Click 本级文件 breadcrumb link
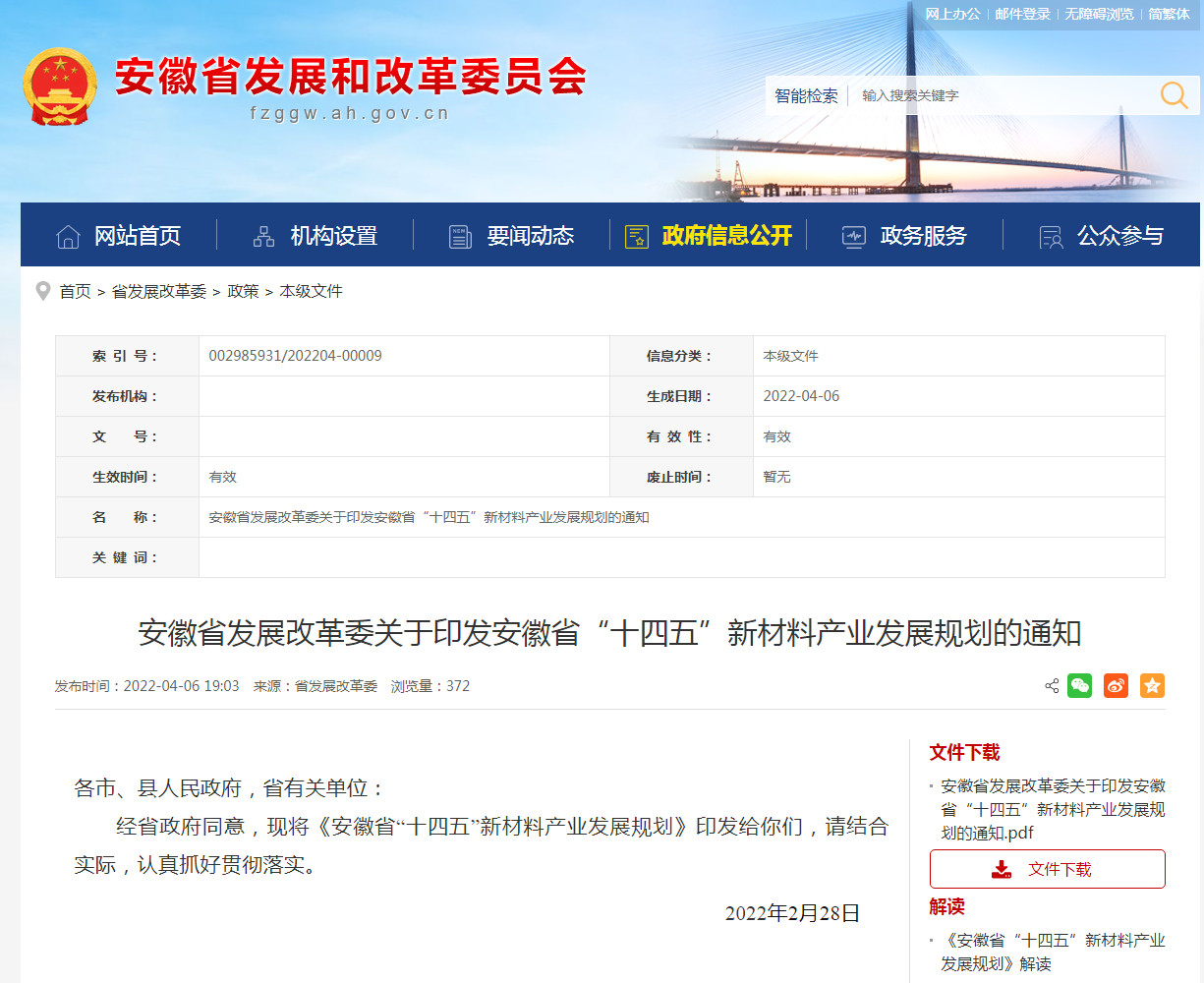Image resolution: width=1204 pixels, height=983 pixels. coord(311,291)
